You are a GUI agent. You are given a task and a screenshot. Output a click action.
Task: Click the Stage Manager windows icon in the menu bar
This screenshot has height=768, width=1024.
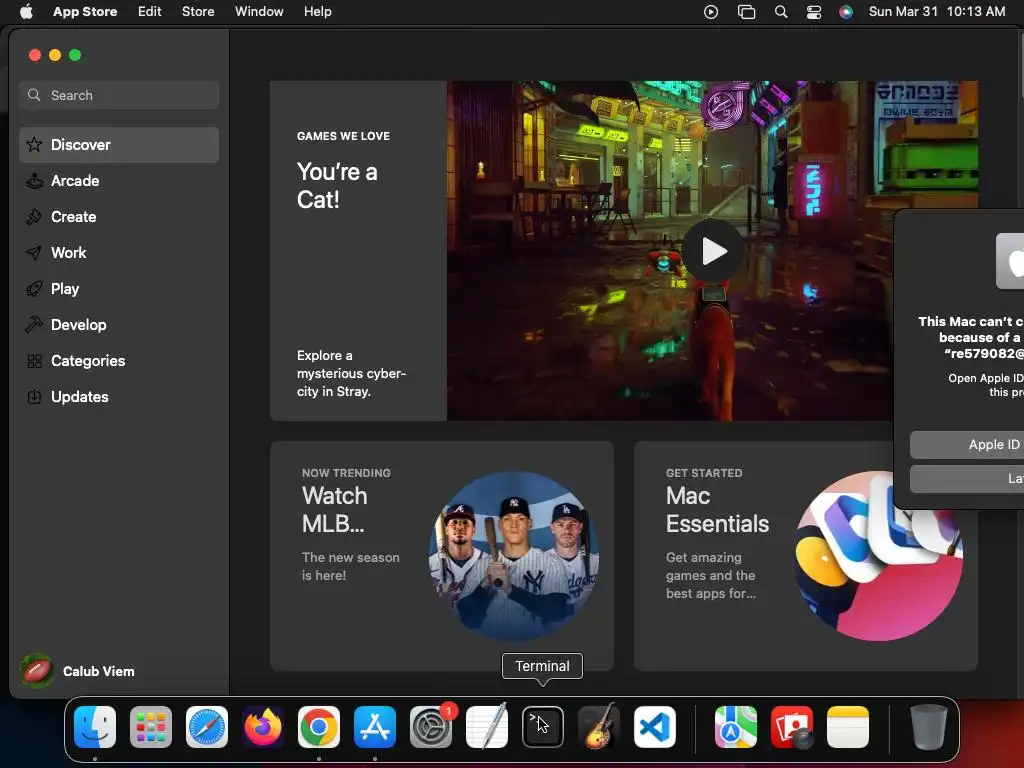746,12
